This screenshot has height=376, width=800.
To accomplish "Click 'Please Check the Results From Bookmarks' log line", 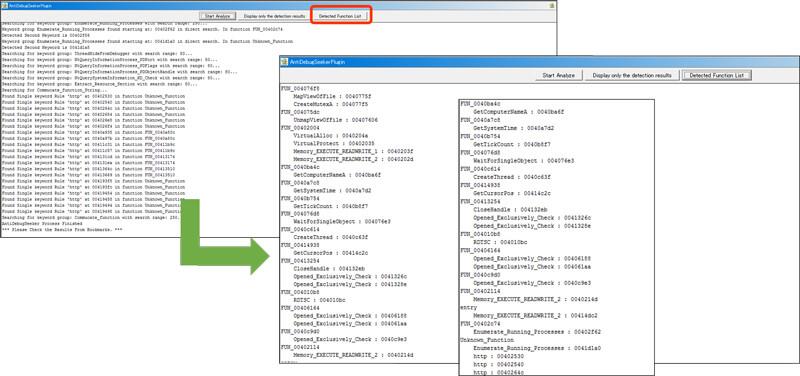I will click(x=62, y=230).
